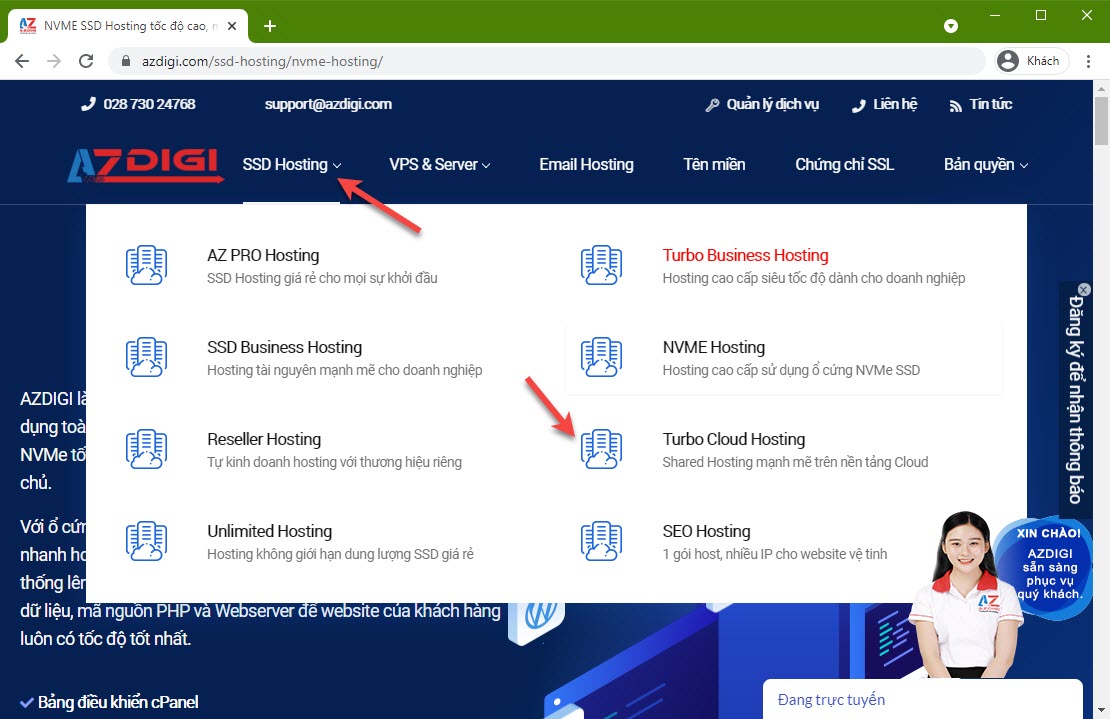Open Email Hosting menu item
This screenshot has height=719, width=1110.
point(586,165)
